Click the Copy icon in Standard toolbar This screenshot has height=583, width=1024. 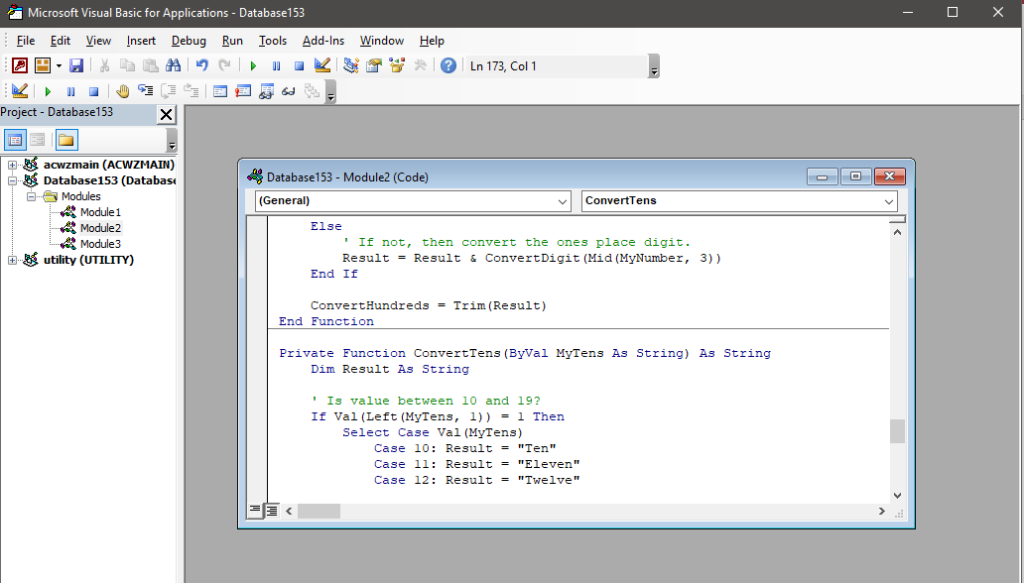pos(127,65)
